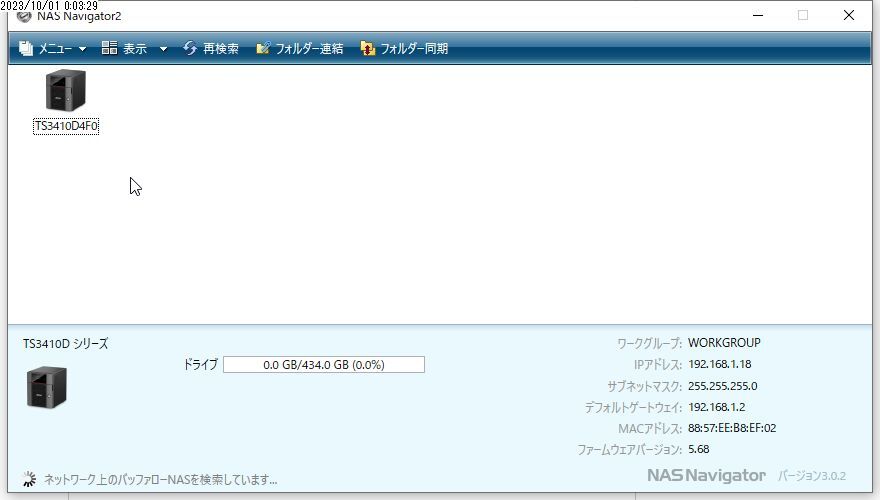Click the IPアドレス label
Image resolution: width=880 pixels, height=500 pixels.
click(658, 365)
